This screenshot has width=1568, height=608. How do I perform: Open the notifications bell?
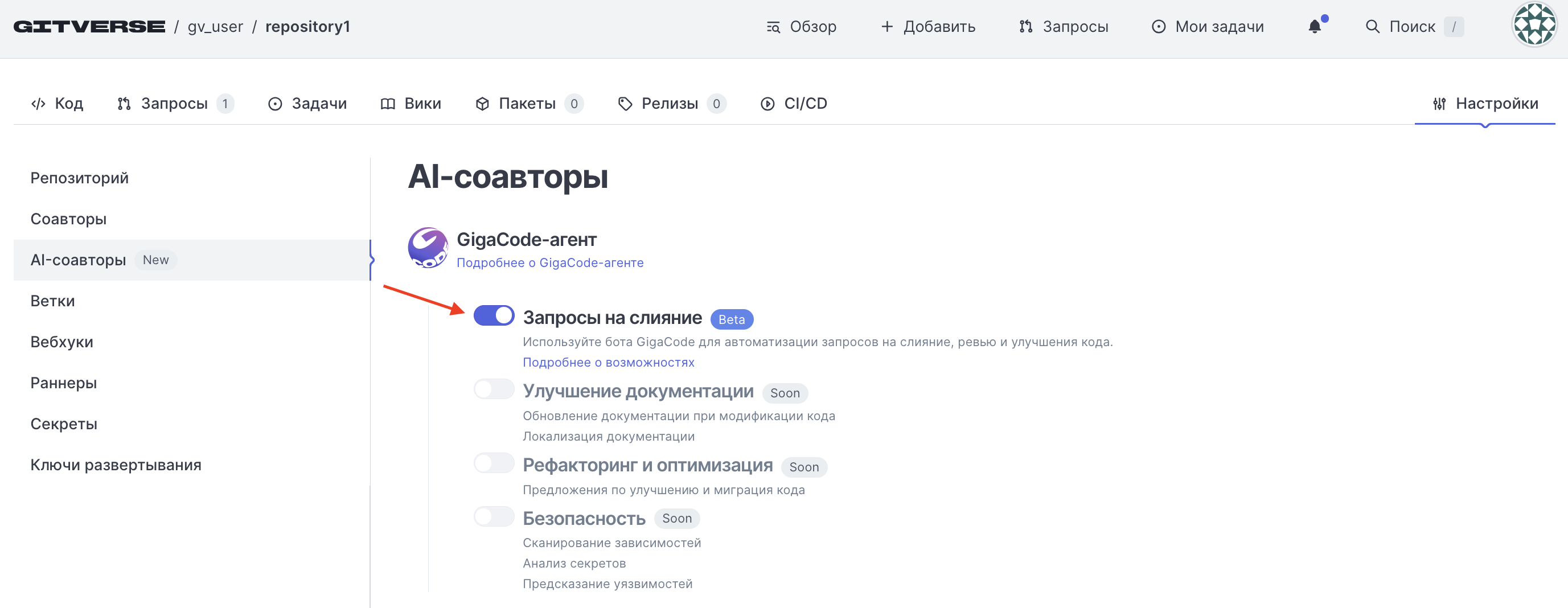click(1315, 27)
